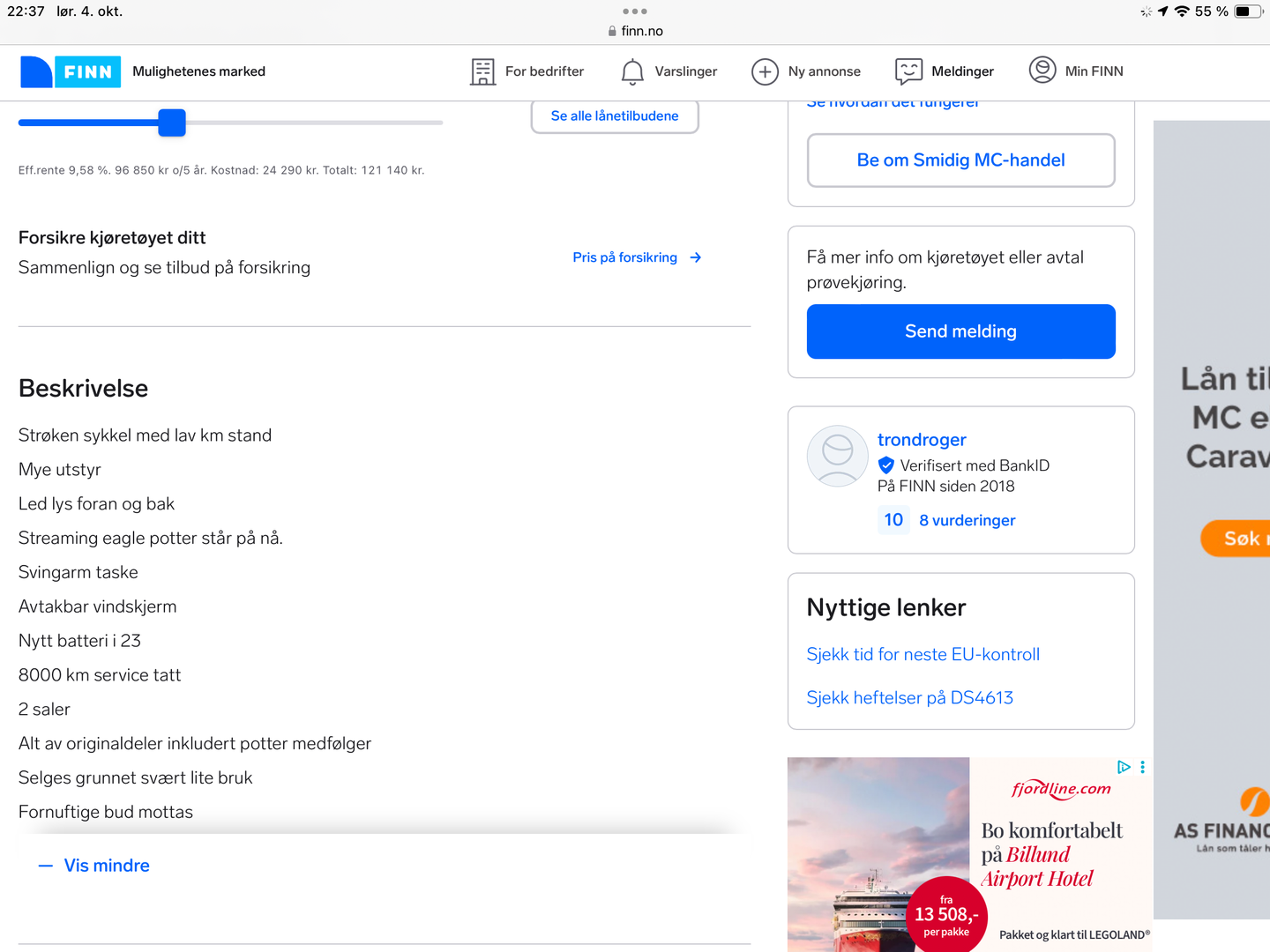This screenshot has width=1270, height=952.
Task: Click the seller avatar for trondroger
Action: (x=838, y=456)
